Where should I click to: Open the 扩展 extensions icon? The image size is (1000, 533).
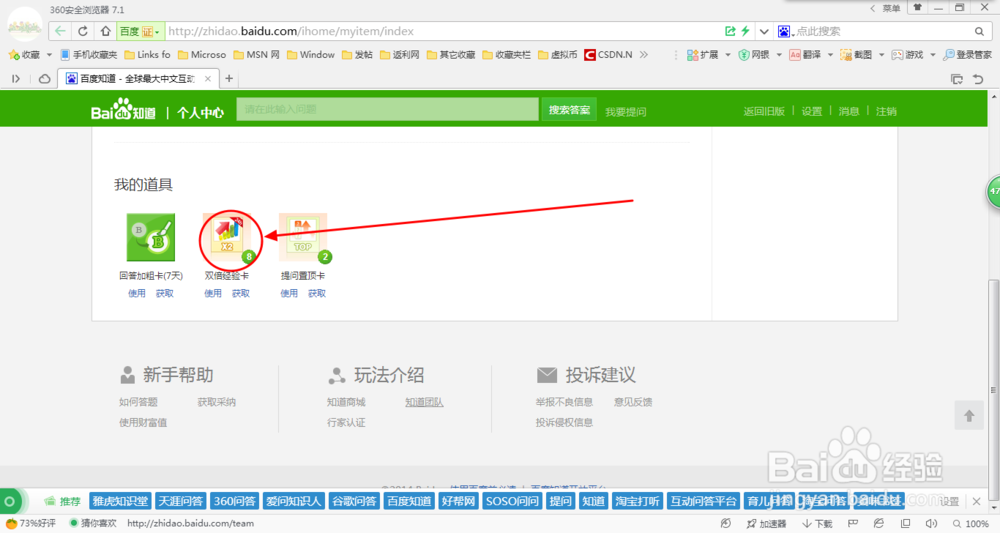(x=702, y=55)
